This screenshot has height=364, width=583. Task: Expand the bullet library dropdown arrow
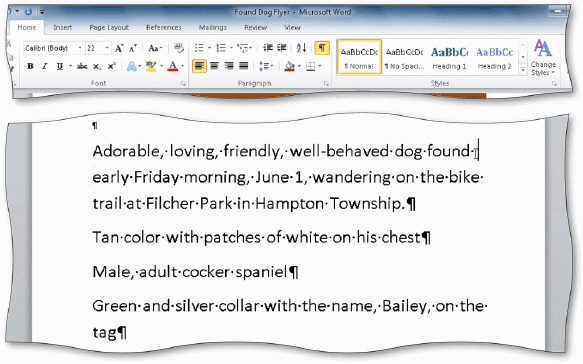[209, 48]
